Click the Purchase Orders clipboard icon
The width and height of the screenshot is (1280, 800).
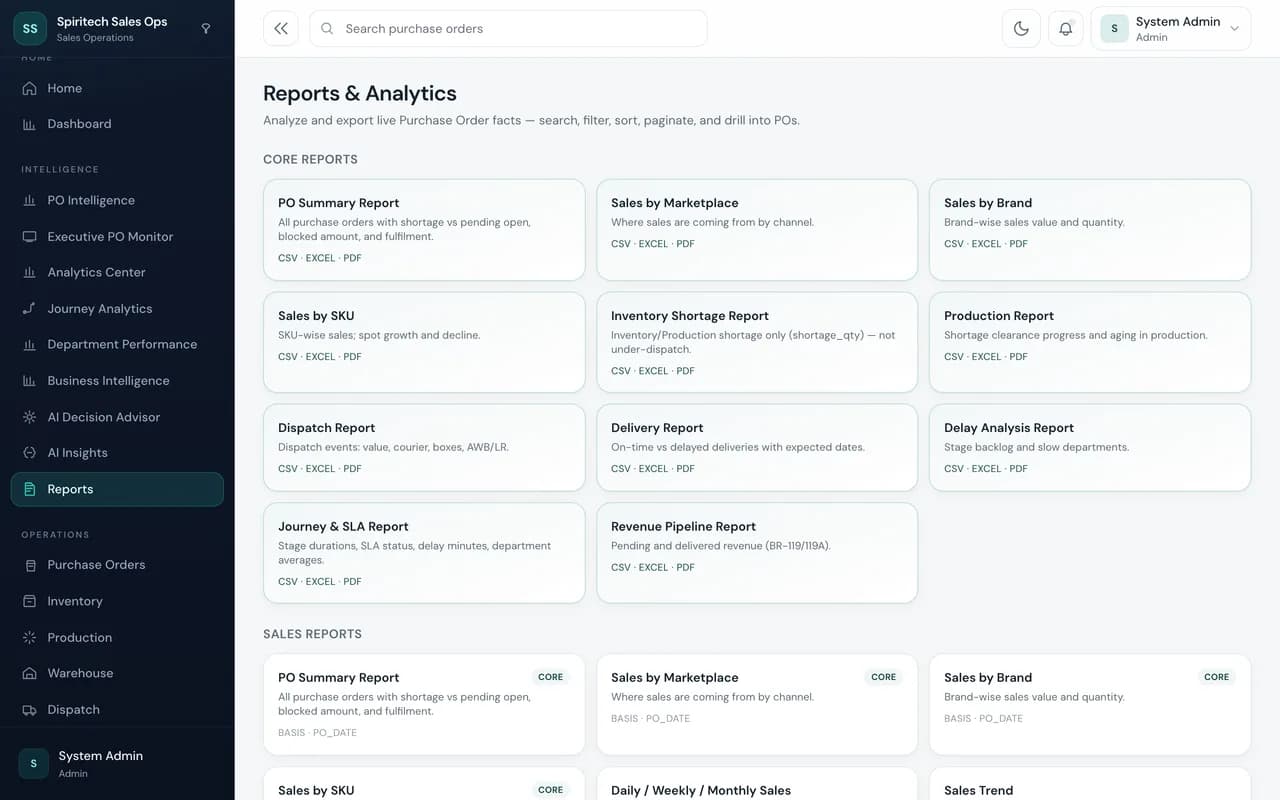coord(29,565)
